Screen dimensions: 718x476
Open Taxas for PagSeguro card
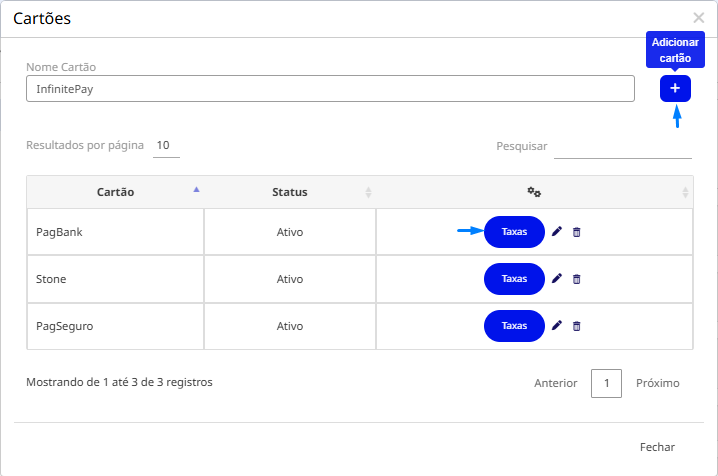point(514,326)
